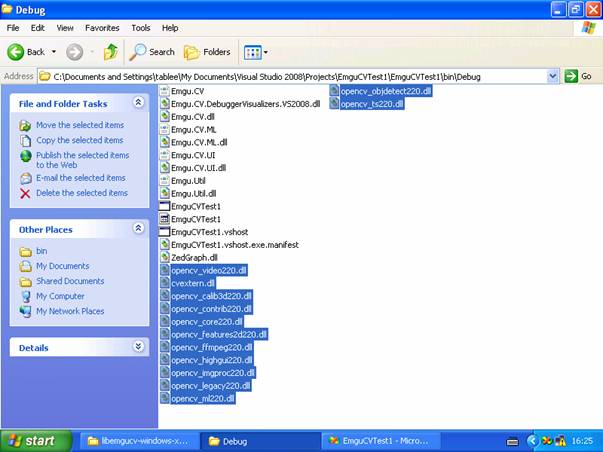Click Move the selected items link
This screenshot has width=603, height=452.
tap(79, 125)
